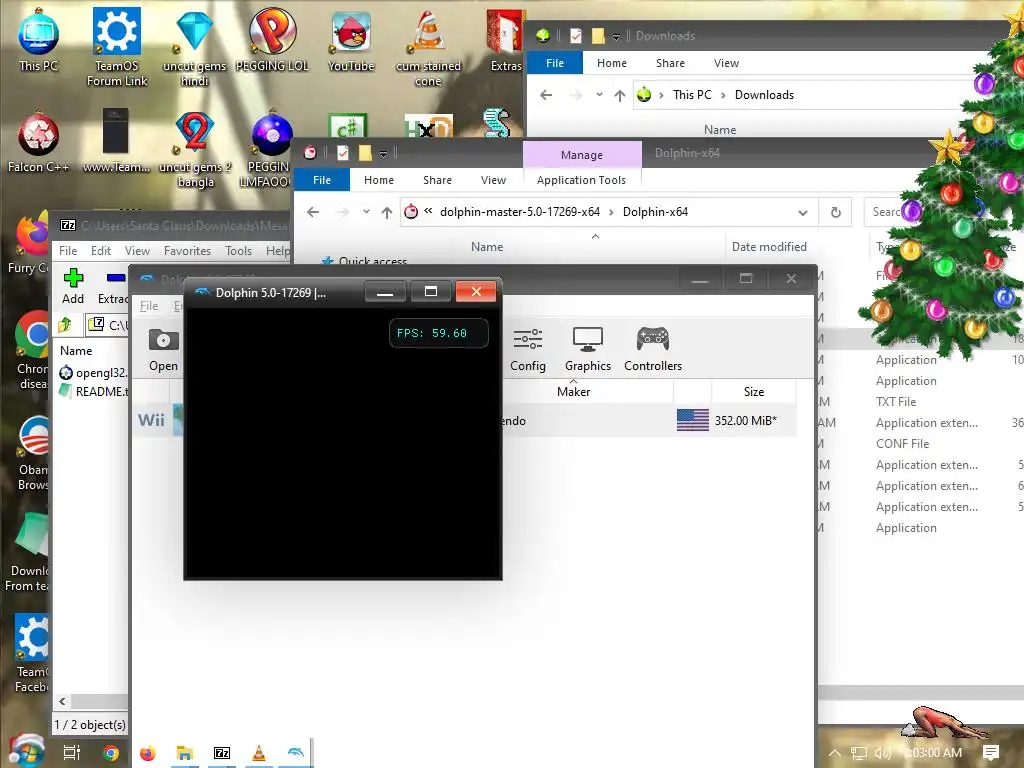Image resolution: width=1024 pixels, height=768 pixels.
Task: Select README file in 7-Zip list
Action: [x=93, y=391]
